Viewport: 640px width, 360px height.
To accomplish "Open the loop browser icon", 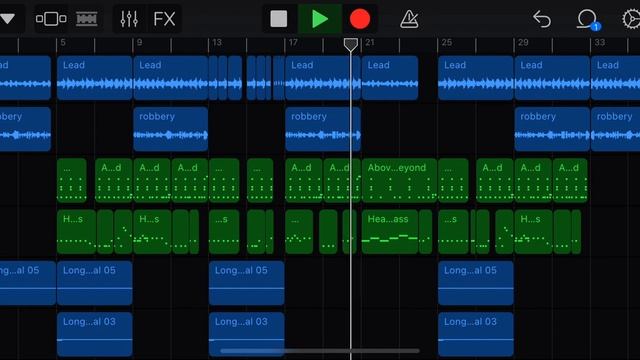I will [587, 19].
